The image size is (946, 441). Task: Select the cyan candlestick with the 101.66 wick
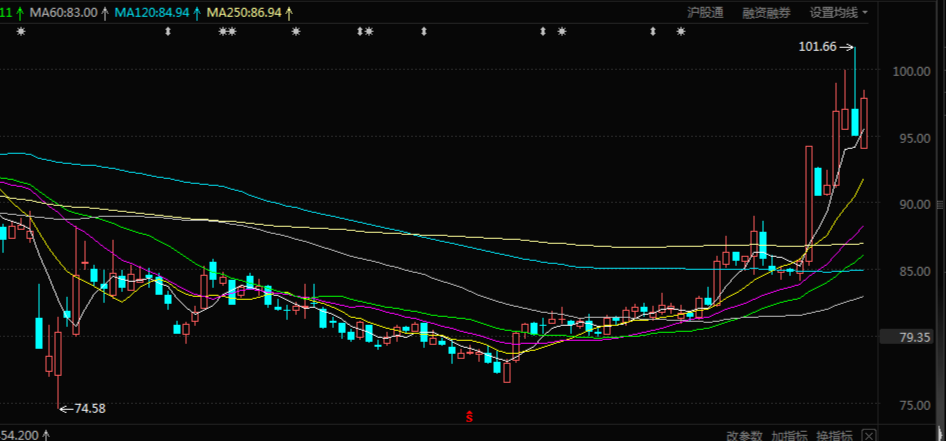coord(855,121)
